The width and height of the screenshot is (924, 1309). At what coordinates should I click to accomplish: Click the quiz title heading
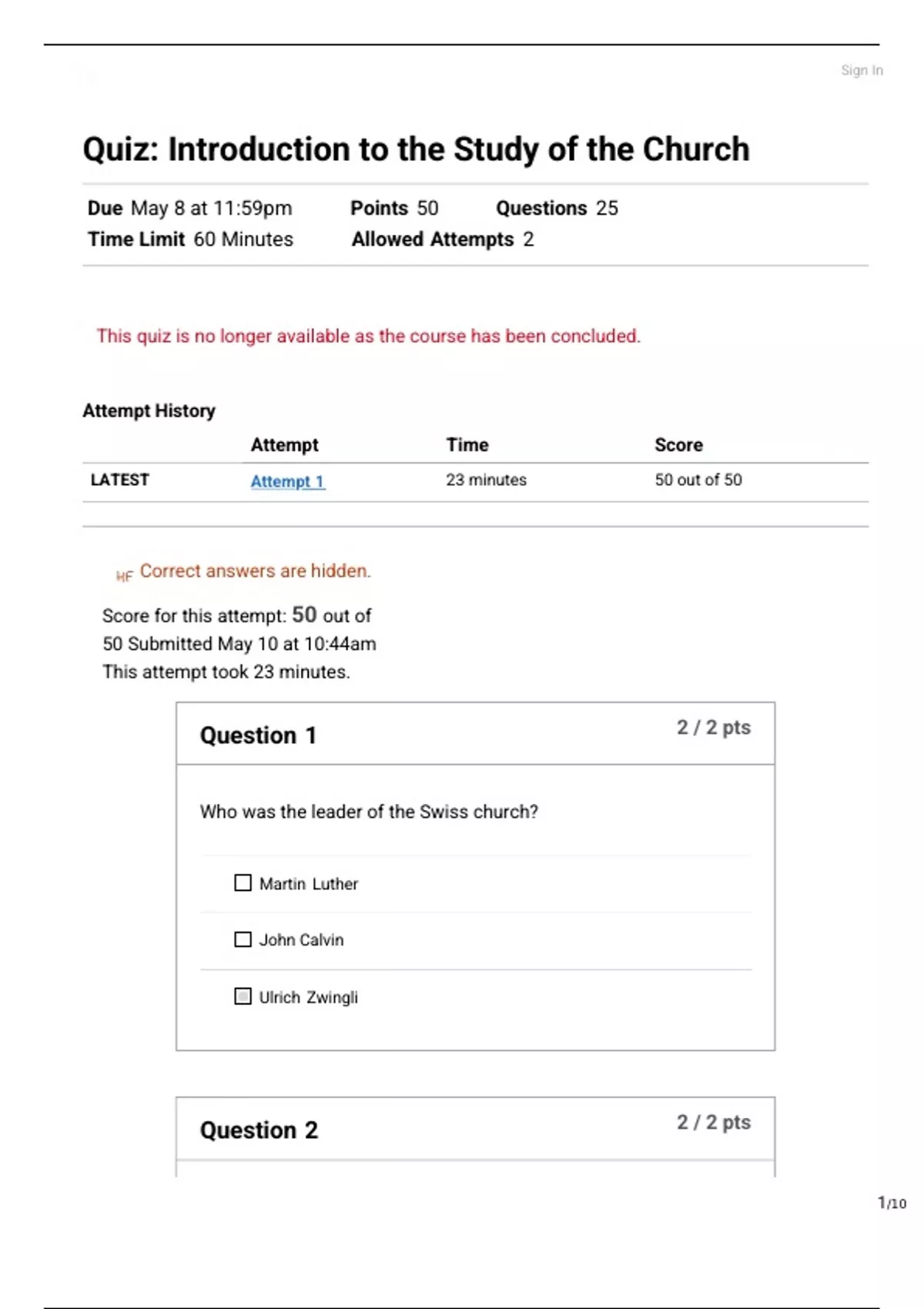click(x=416, y=149)
